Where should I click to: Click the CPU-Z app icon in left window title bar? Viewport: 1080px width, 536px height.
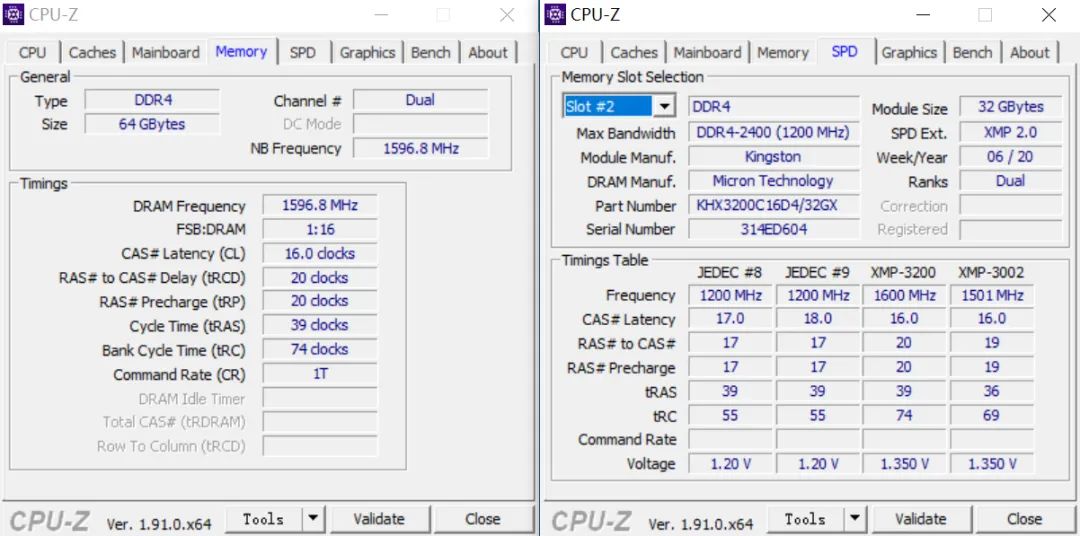click(13, 14)
